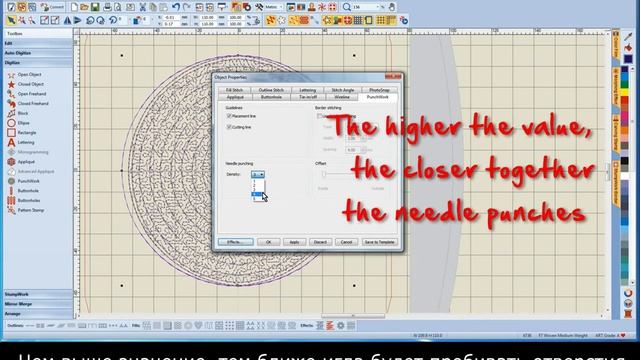Enable the Border stitching checkbox
This screenshot has width=640, height=360.
(320, 116)
